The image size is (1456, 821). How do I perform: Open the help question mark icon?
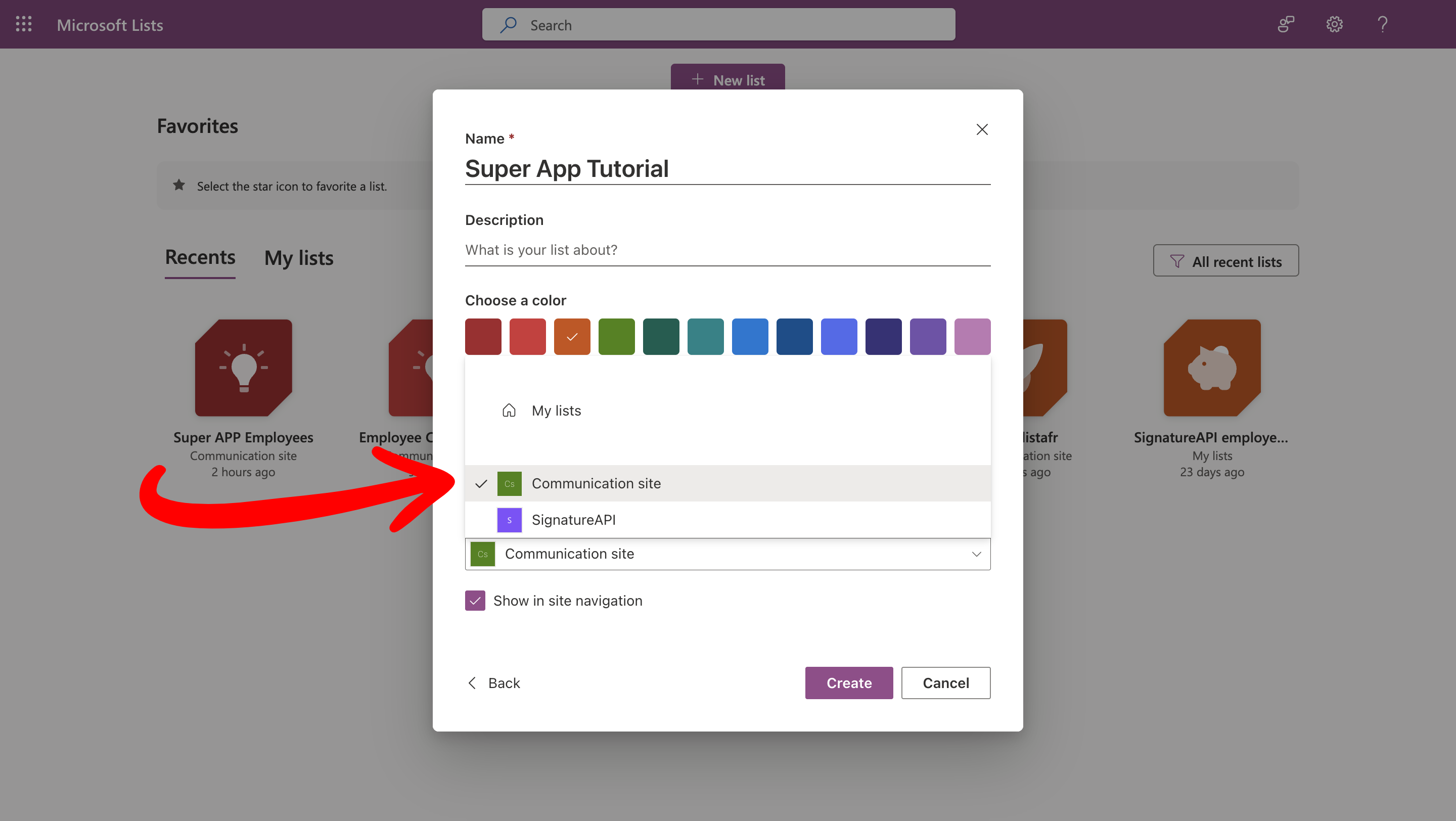tap(1382, 24)
